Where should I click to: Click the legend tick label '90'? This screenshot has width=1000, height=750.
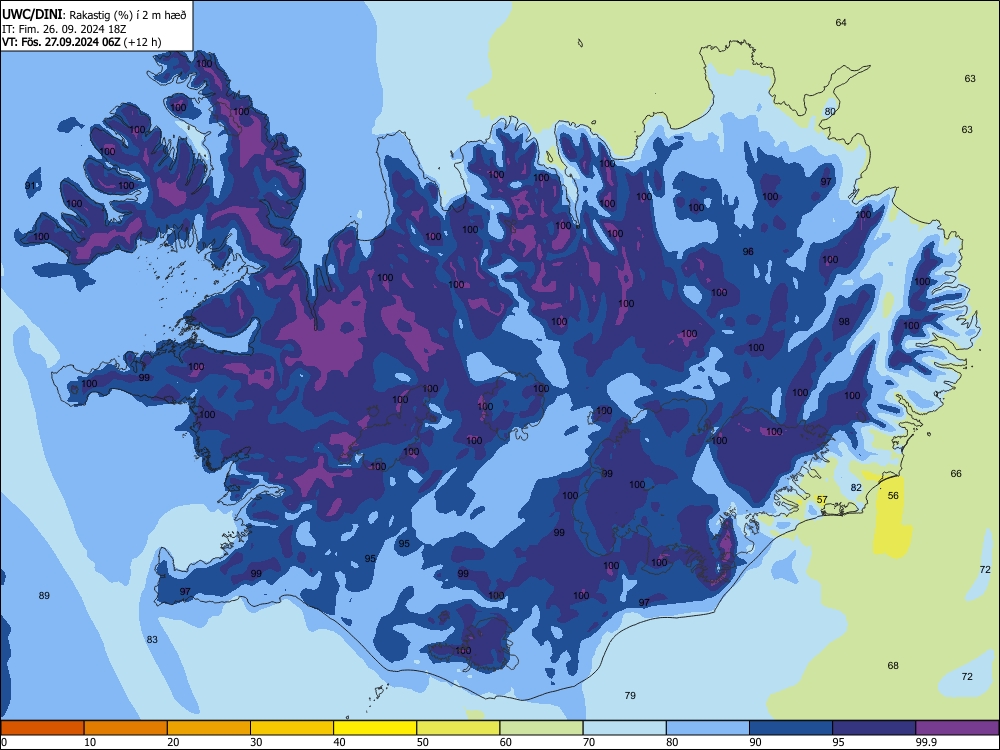coord(755,742)
